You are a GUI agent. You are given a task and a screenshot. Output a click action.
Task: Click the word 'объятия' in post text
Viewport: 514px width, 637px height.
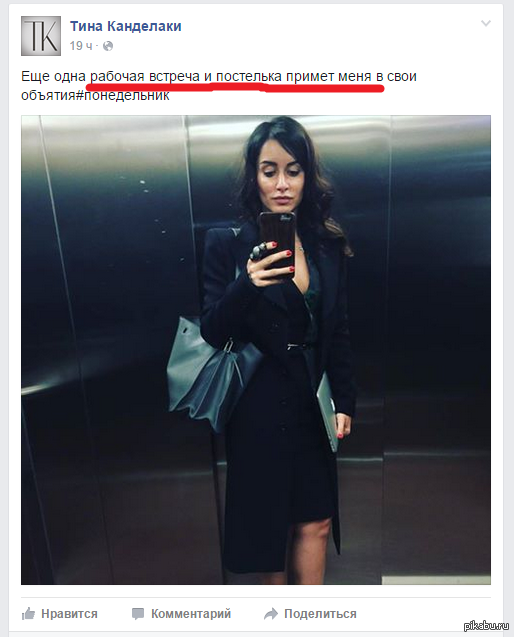point(48,95)
